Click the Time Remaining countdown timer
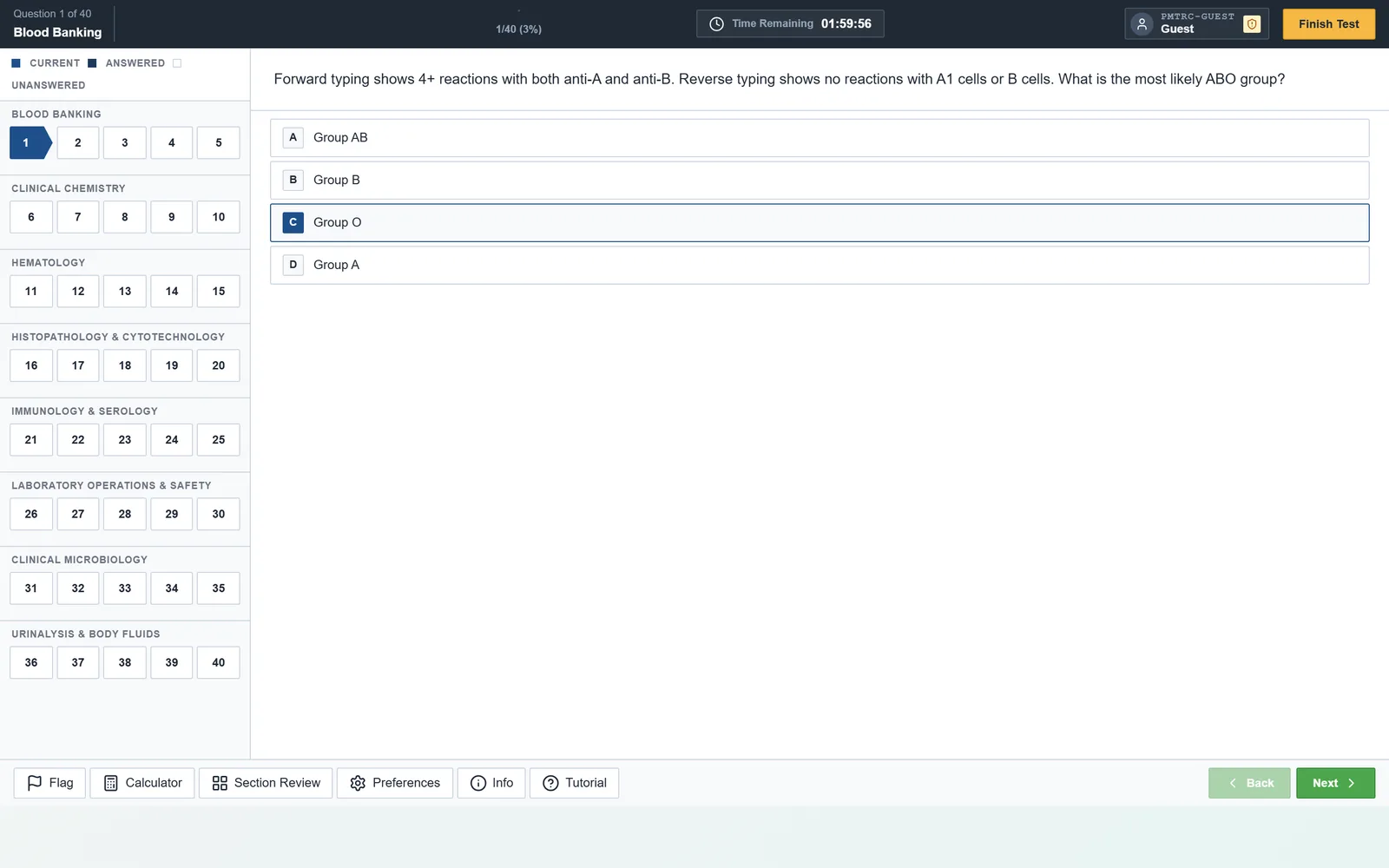The height and width of the screenshot is (868, 1389). 790,24
